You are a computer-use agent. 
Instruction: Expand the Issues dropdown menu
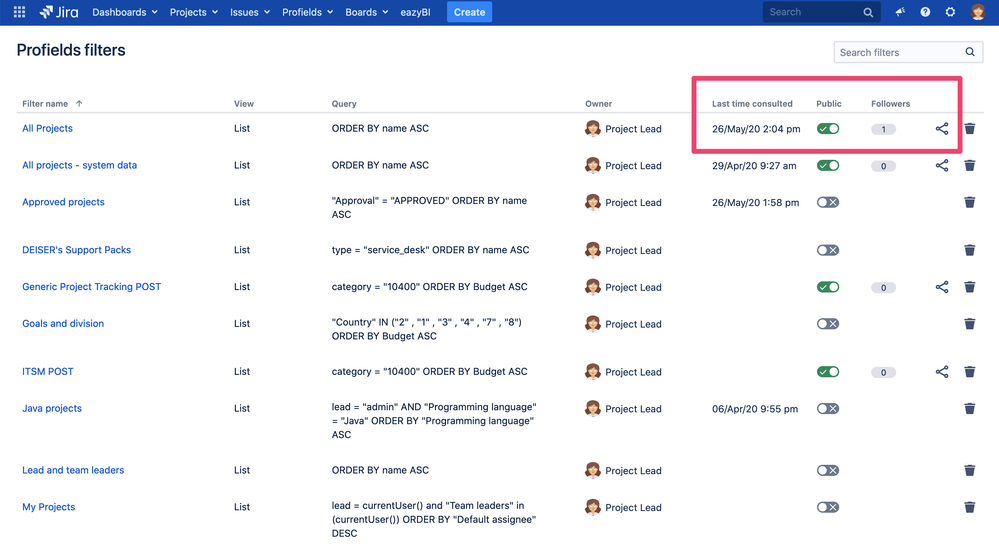250,12
